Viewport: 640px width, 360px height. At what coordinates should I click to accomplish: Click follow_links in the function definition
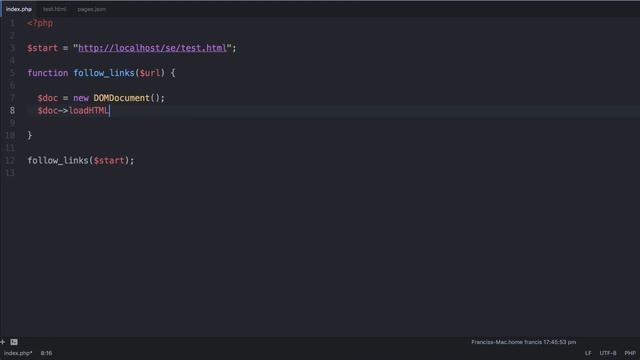coord(104,73)
